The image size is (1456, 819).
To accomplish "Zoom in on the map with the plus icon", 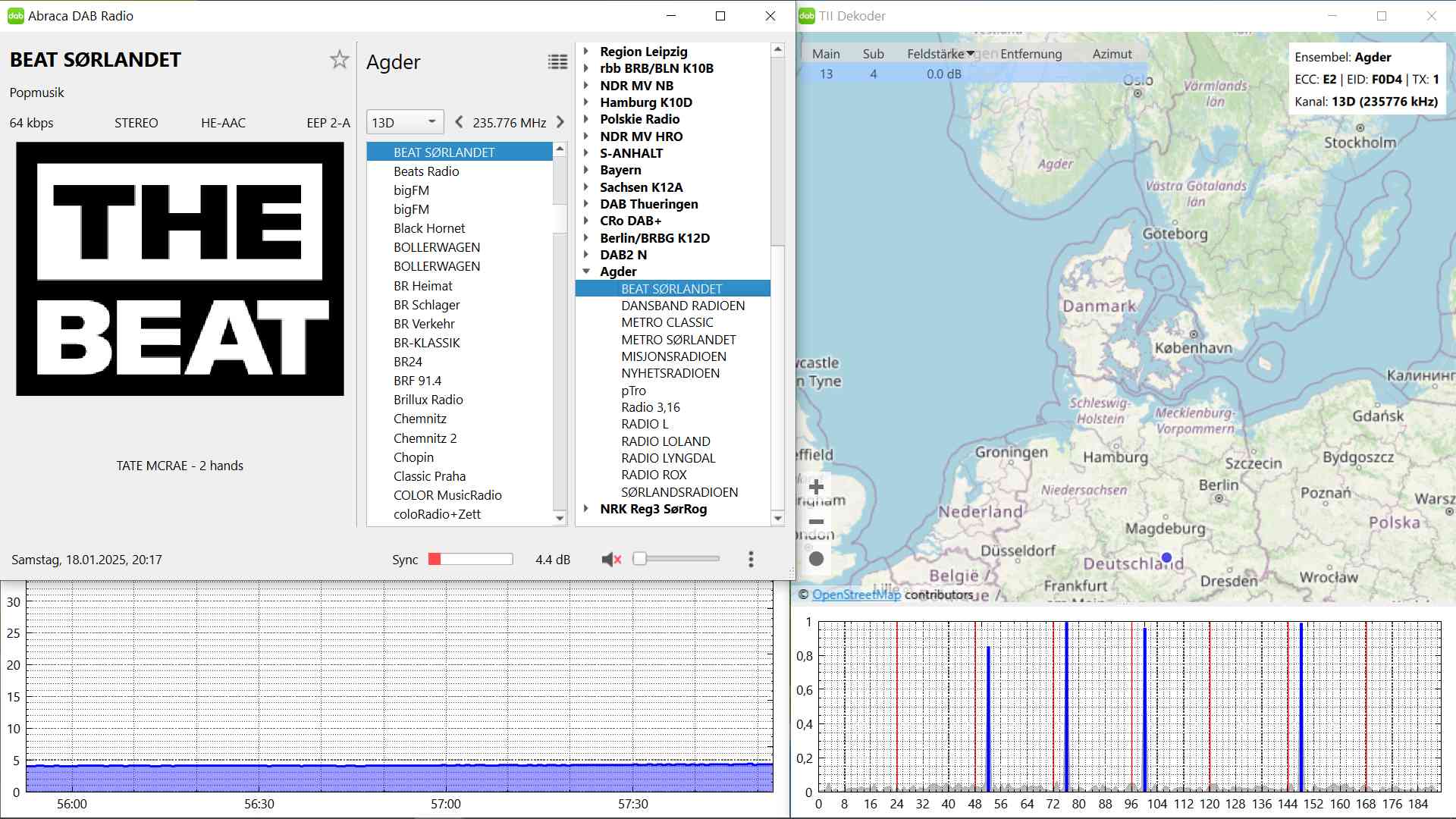I will tap(816, 487).
